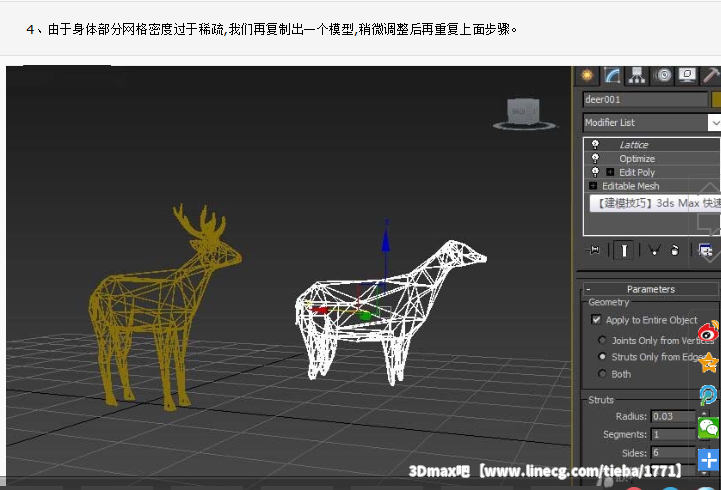Uncheck Apply to Entire Object checkbox
Viewport: 721px width, 490px height.
tap(596, 319)
